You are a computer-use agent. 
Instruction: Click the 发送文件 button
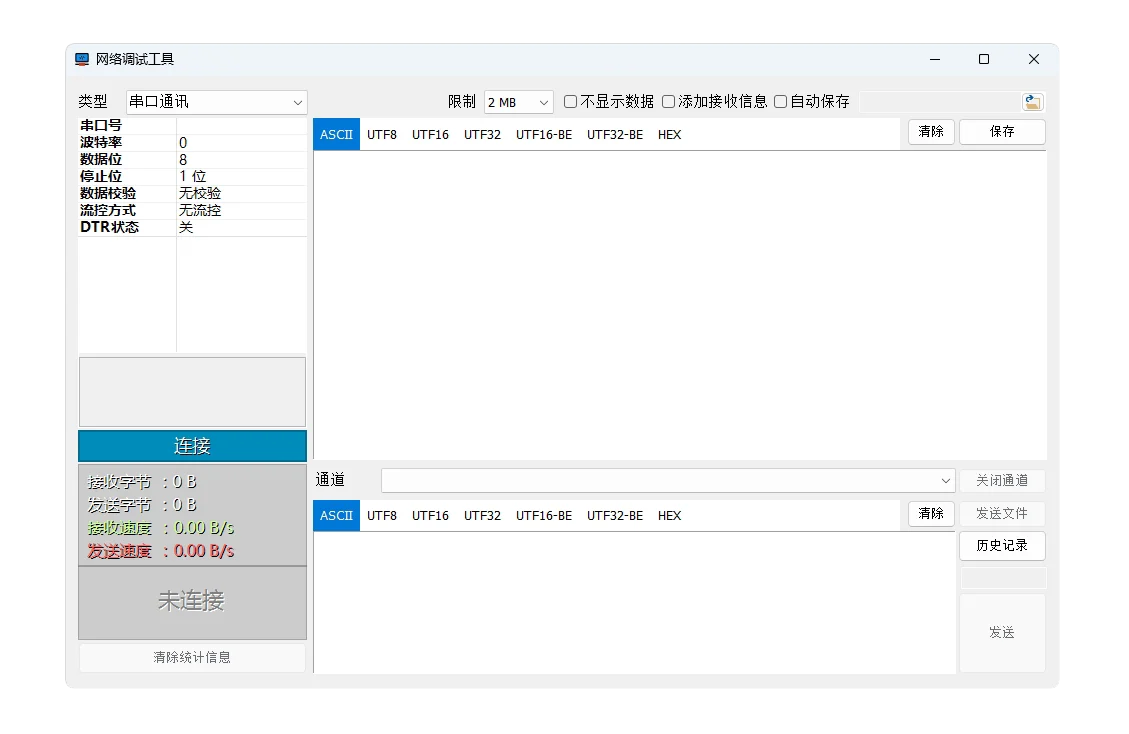pos(1002,514)
